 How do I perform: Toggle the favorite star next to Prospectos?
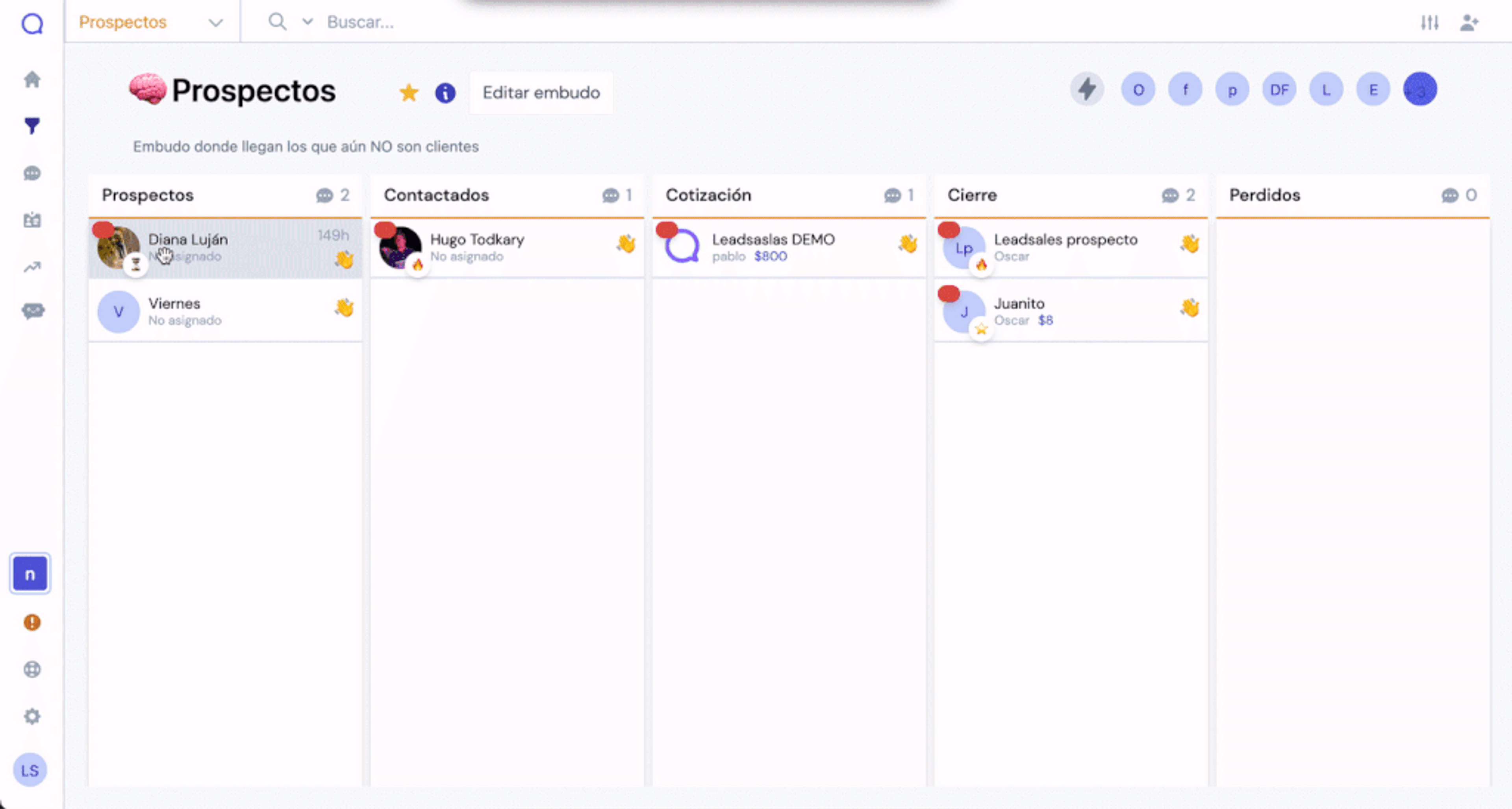pyautogui.click(x=409, y=93)
